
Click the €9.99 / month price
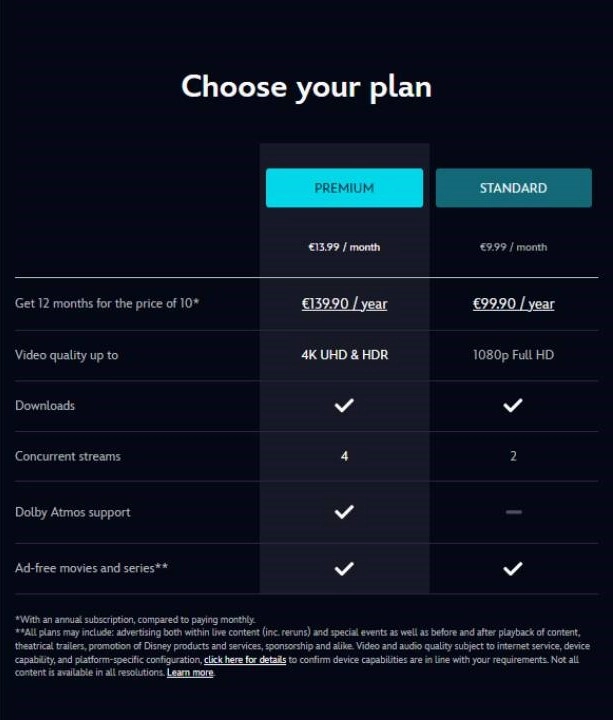click(513, 247)
